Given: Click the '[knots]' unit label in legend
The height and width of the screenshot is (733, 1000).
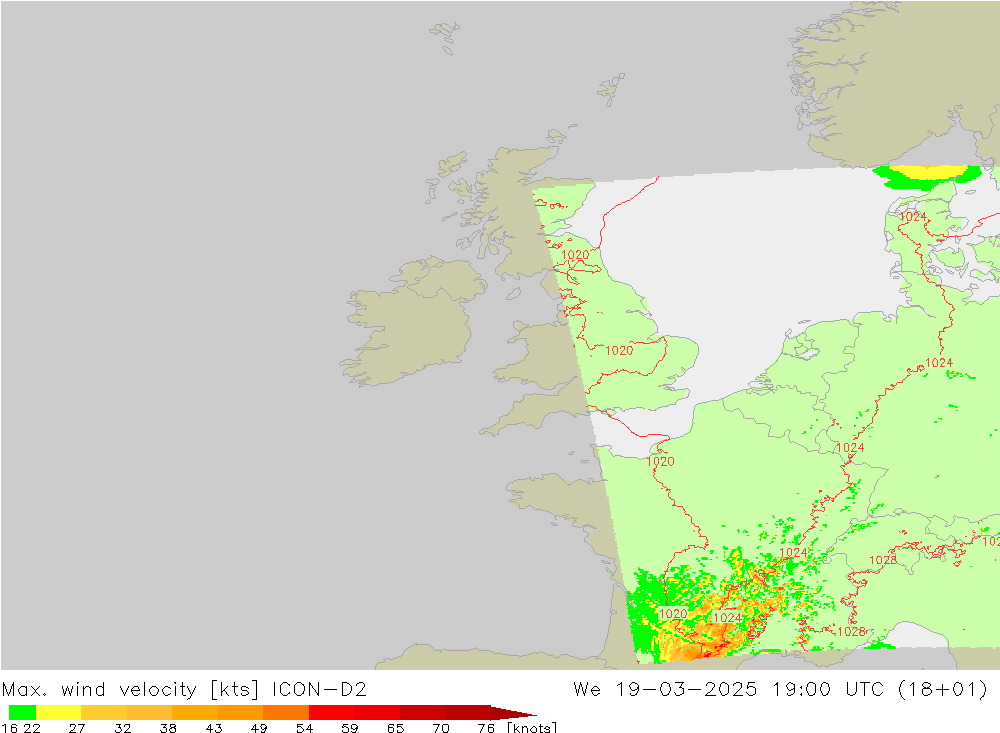Looking at the screenshot, I should 532,727.
